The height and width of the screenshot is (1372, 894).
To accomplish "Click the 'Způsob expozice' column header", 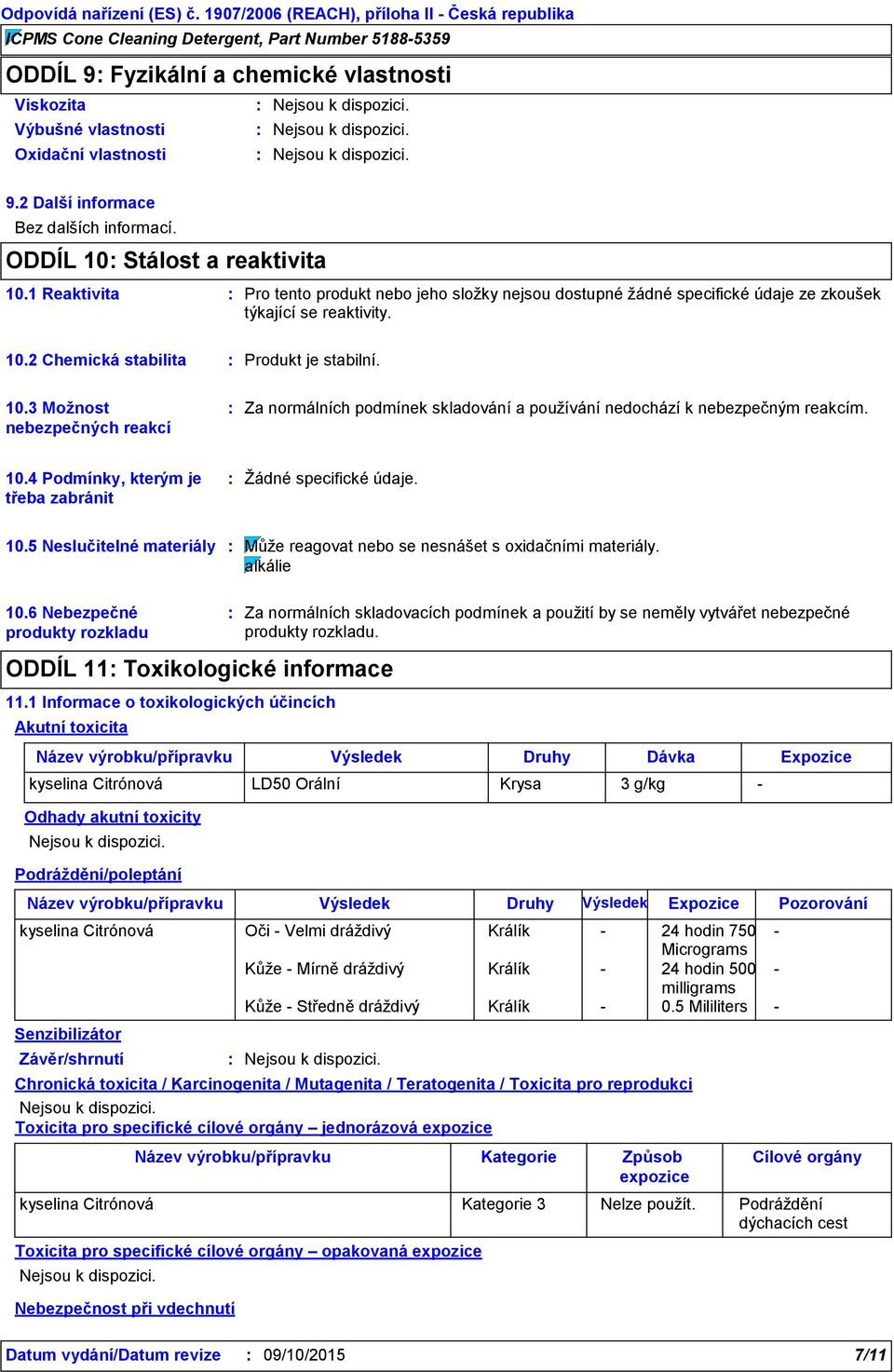I will (x=653, y=1167).
